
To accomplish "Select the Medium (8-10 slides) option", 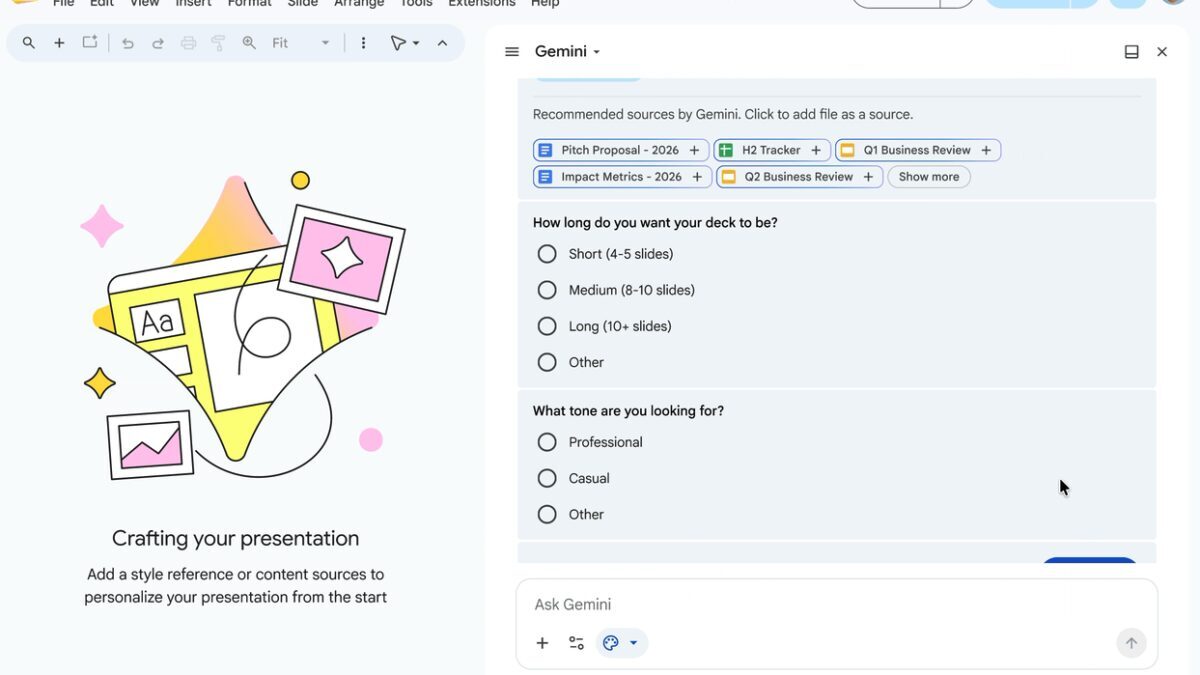I will [547, 290].
